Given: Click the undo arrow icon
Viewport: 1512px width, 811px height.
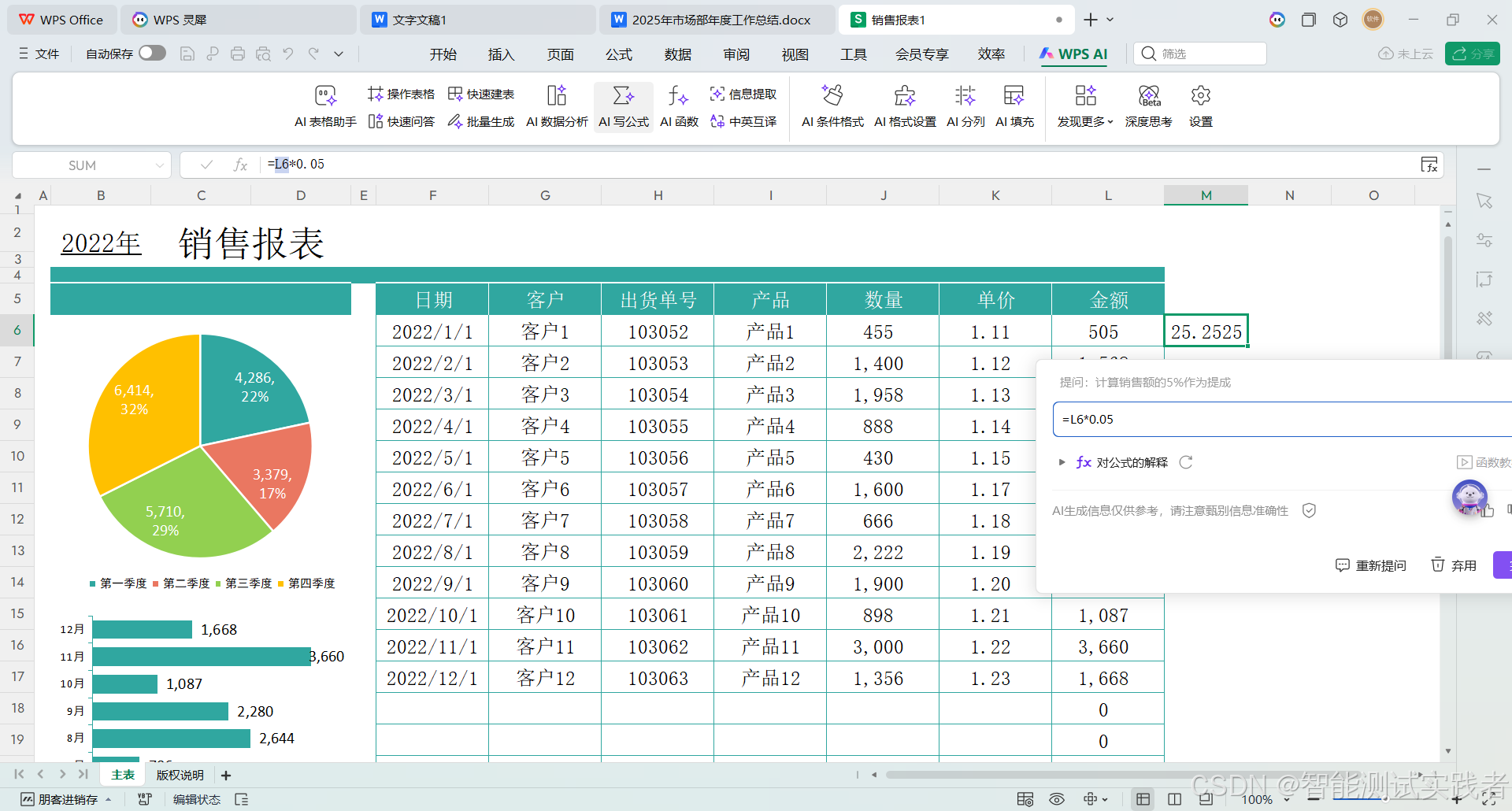Looking at the screenshot, I should click(x=288, y=54).
